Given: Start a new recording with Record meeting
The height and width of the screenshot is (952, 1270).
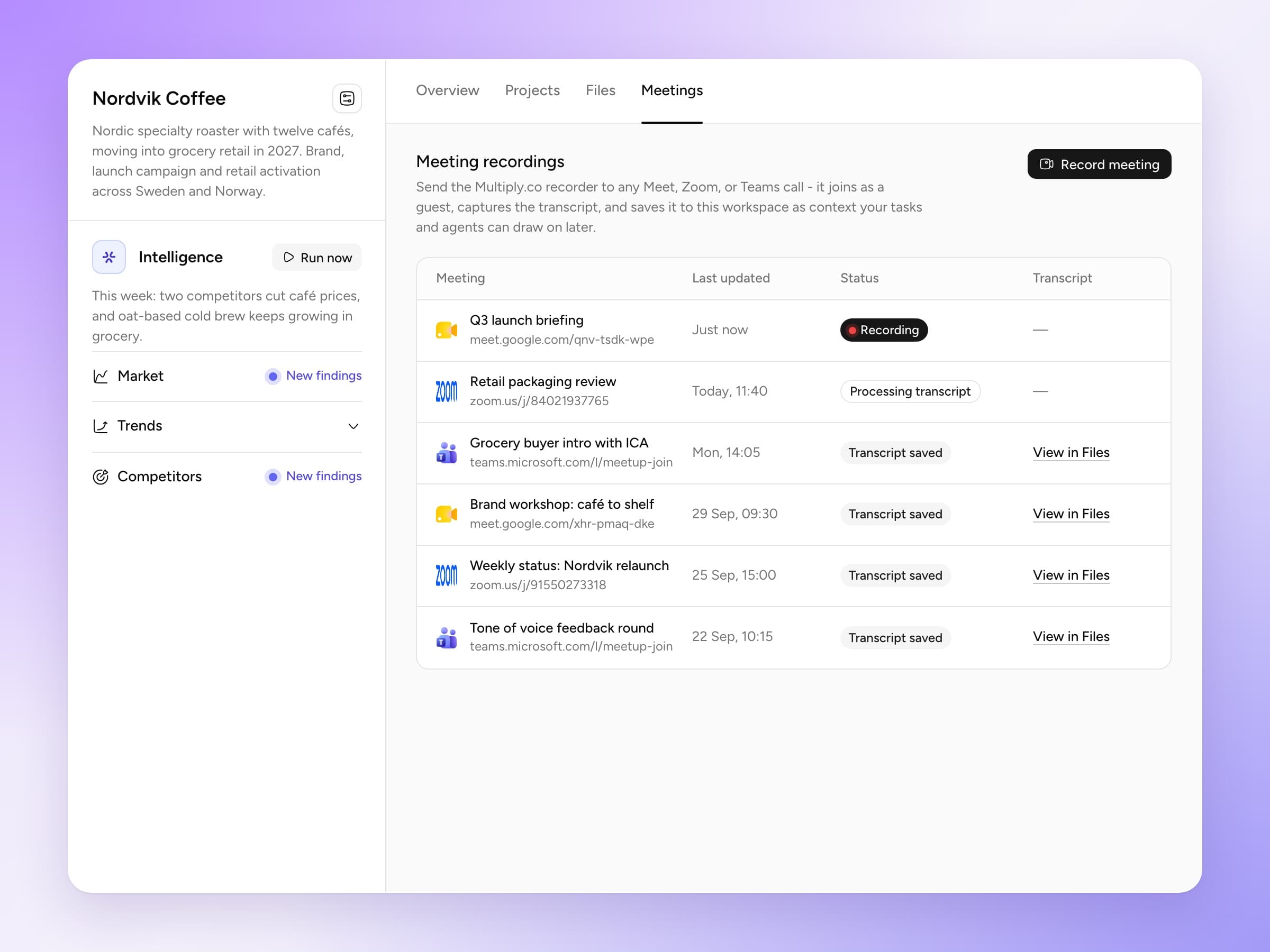Looking at the screenshot, I should coord(1099,164).
